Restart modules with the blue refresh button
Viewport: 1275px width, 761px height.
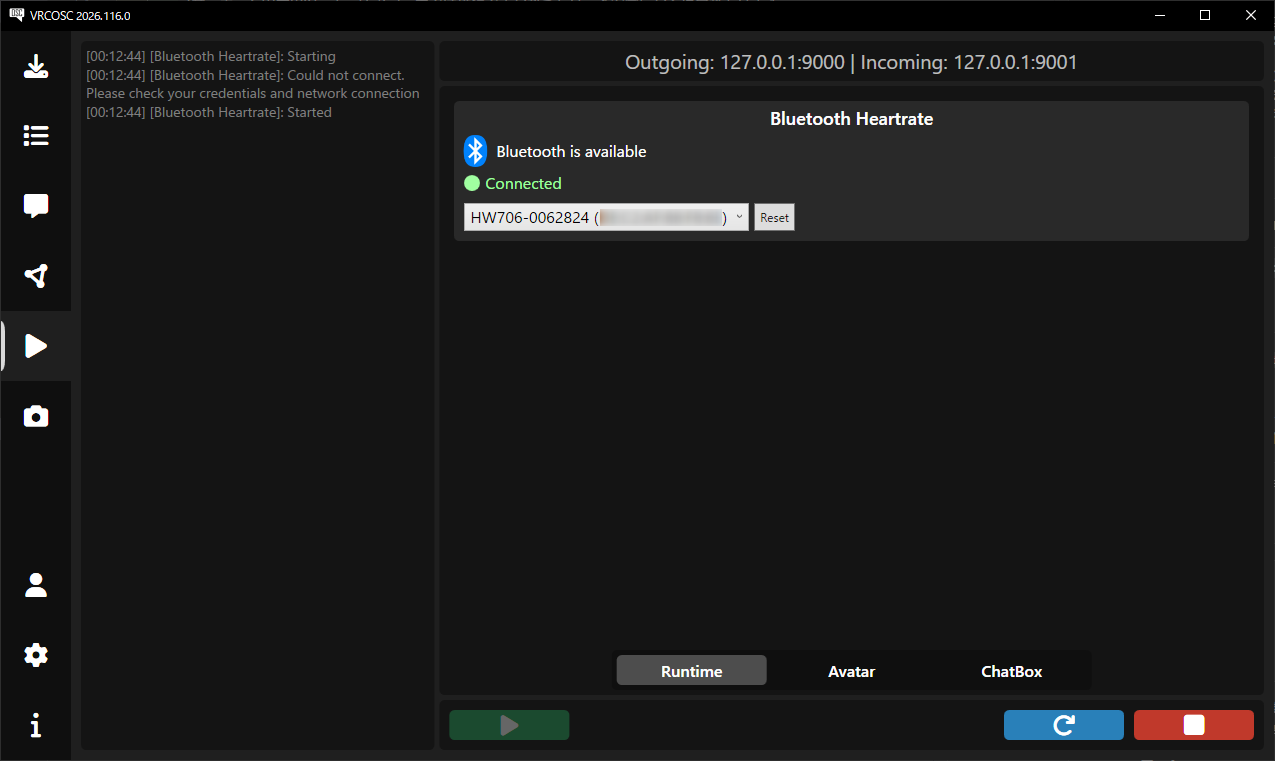point(1063,725)
